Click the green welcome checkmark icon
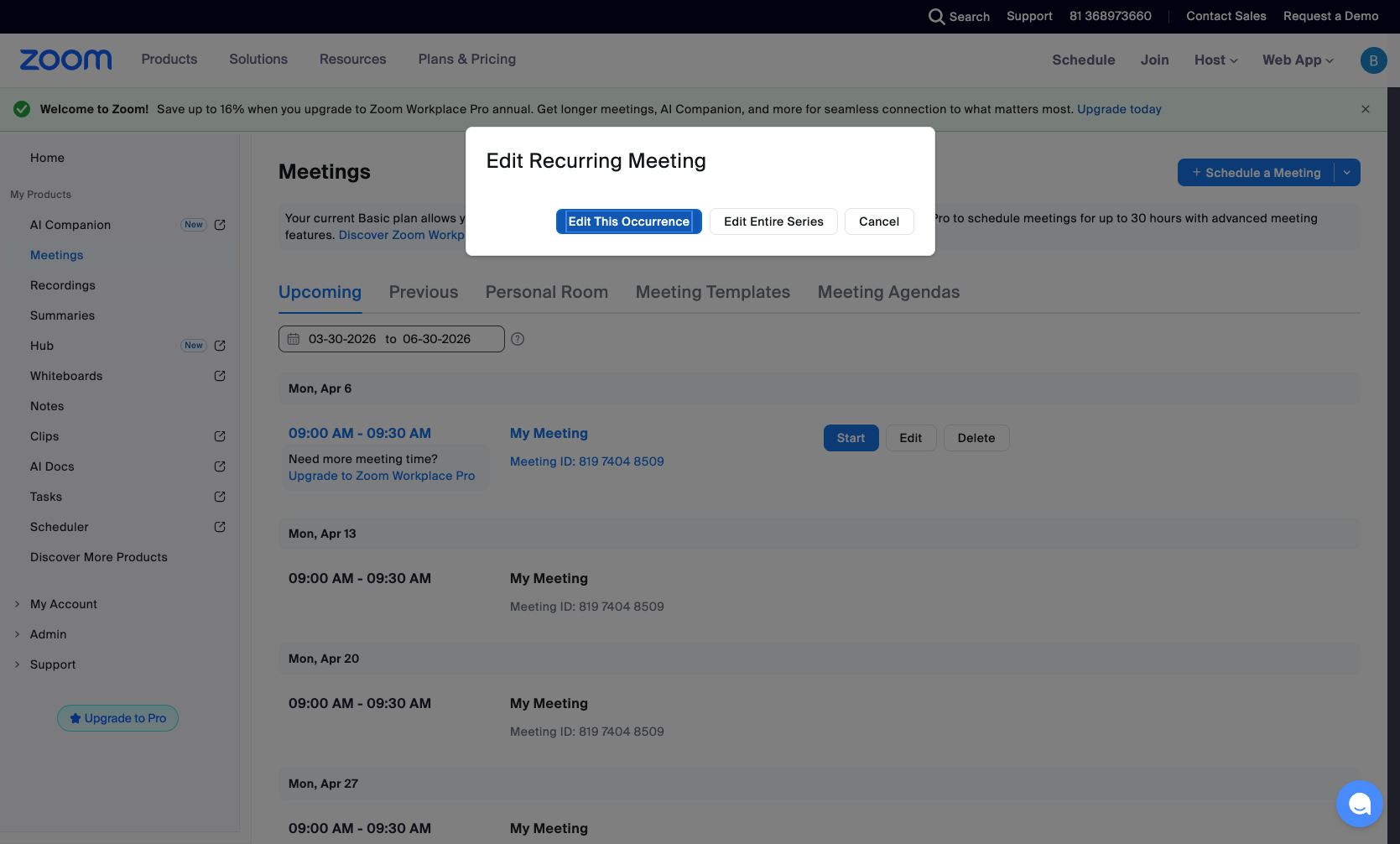The image size is (1400, 844). point(22,109)
